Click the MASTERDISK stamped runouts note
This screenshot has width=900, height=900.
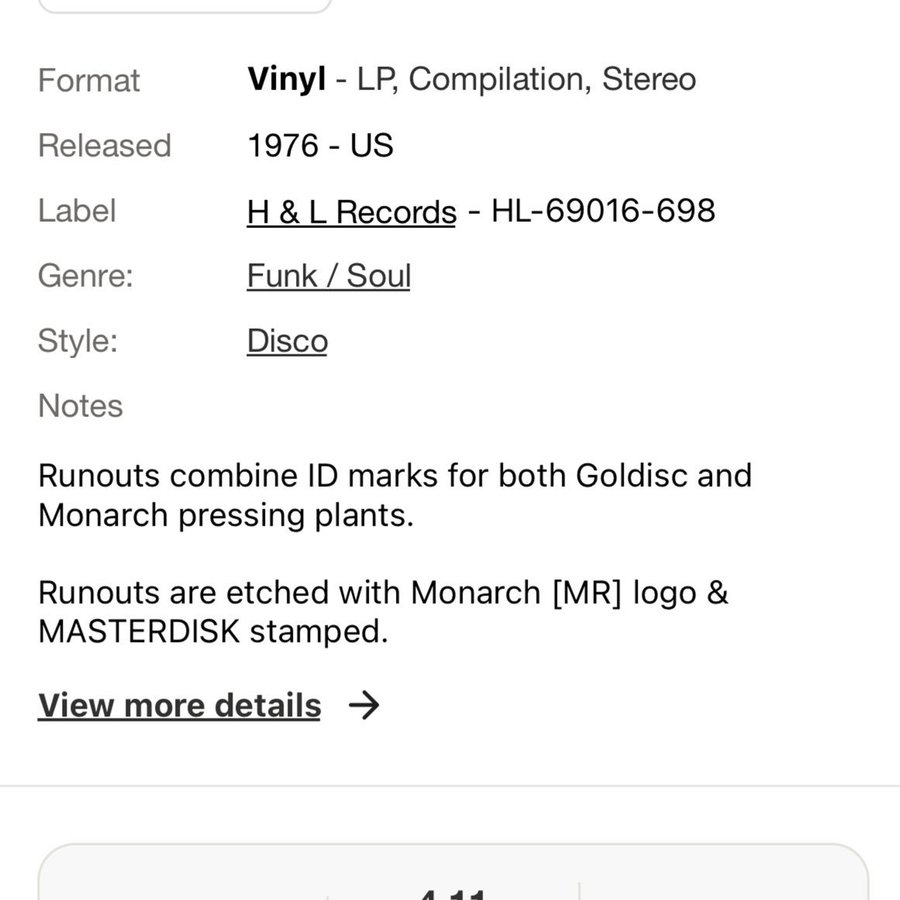point(383,612)
